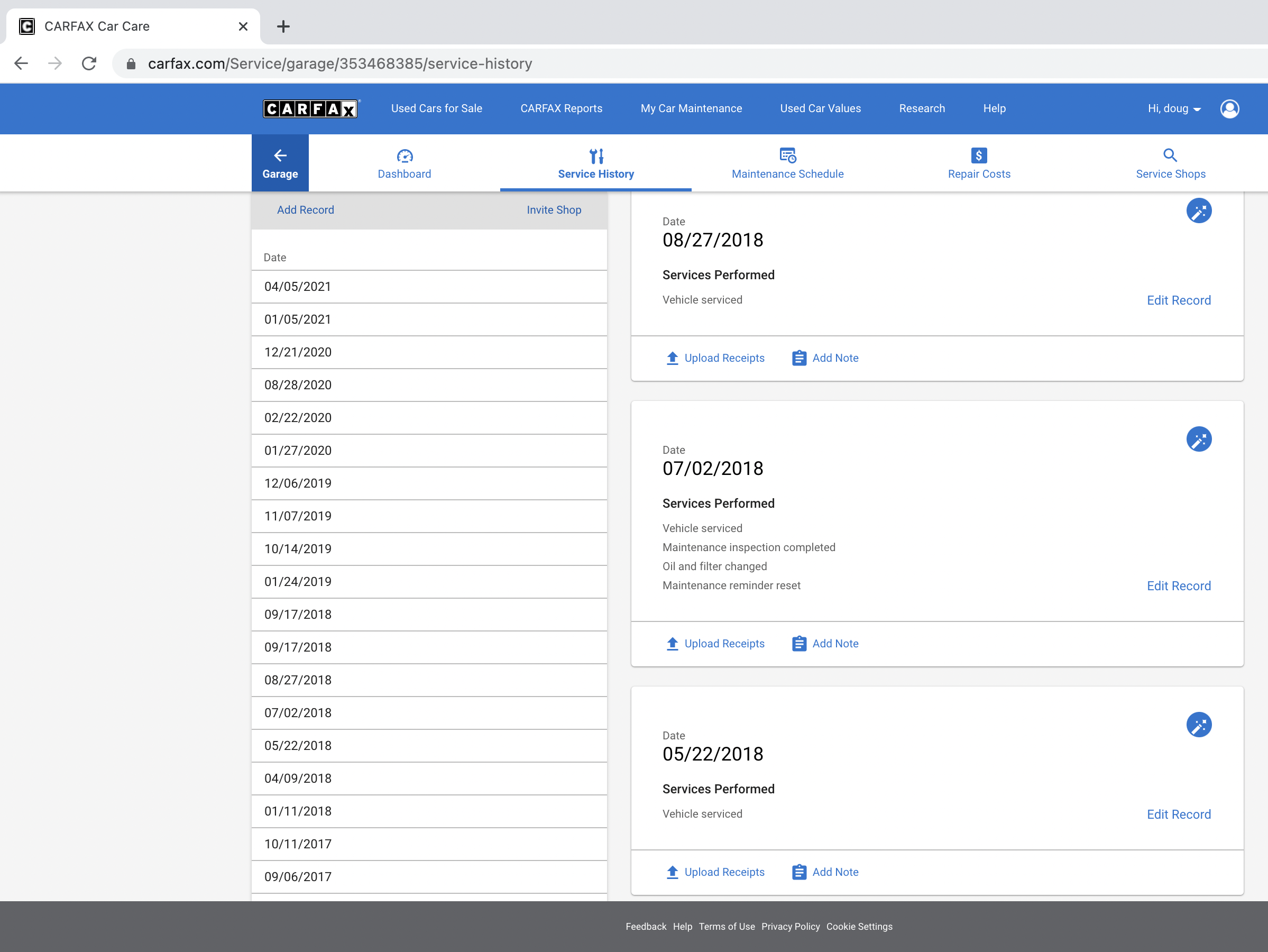Expand the 'Hi, doug' account dropdown
Image resolution: width=1268 pixels, height=952 pixels.
point(1173,108)
